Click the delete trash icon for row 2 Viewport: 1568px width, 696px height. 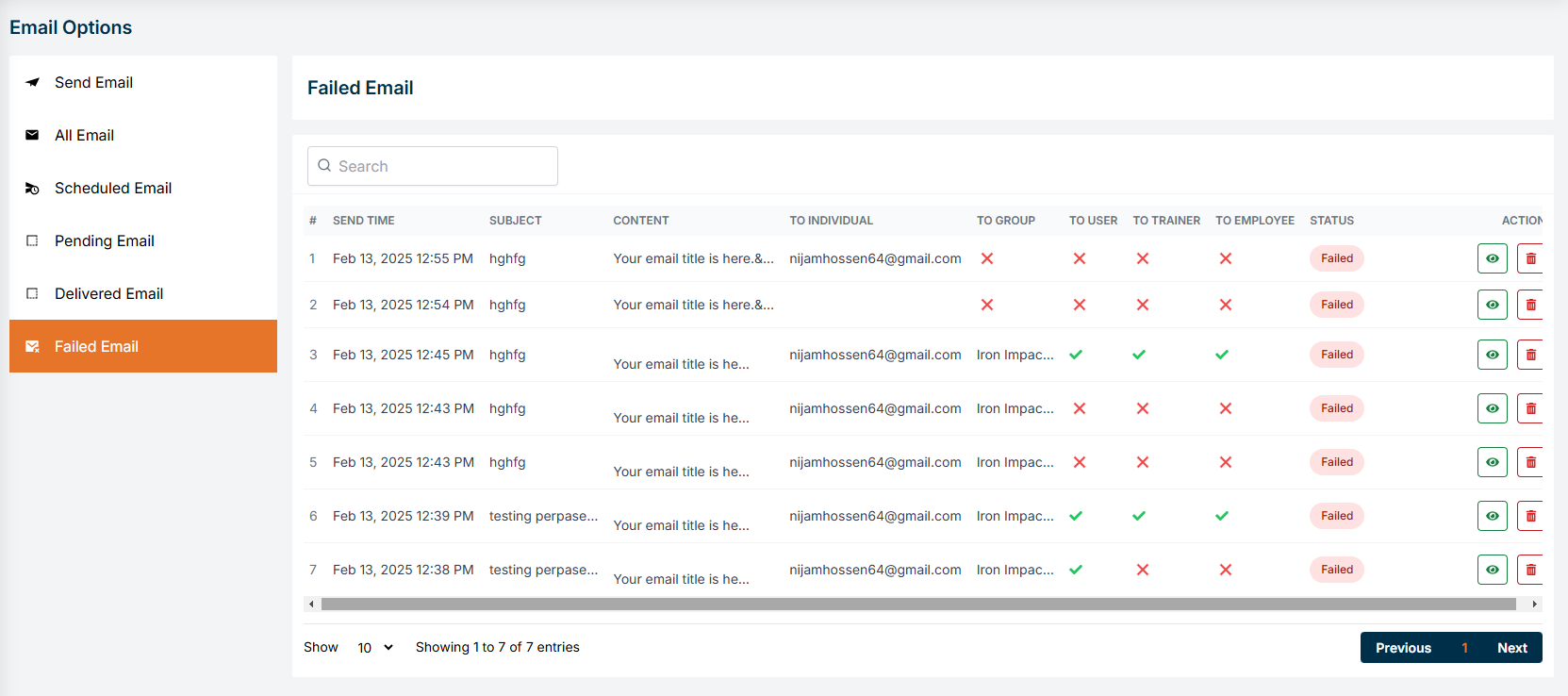click(x=1529, y=305)
